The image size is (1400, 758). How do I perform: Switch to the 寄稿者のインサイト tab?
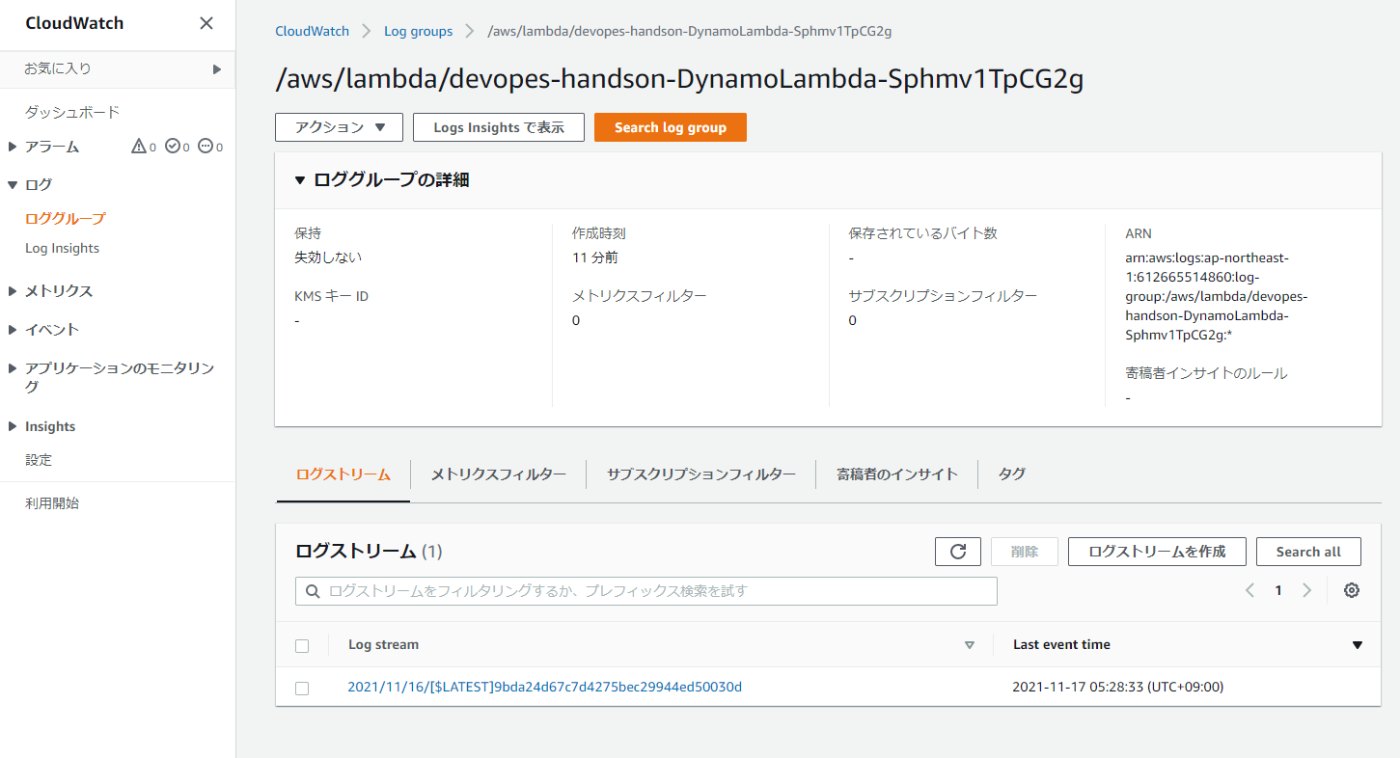point(896,473)
